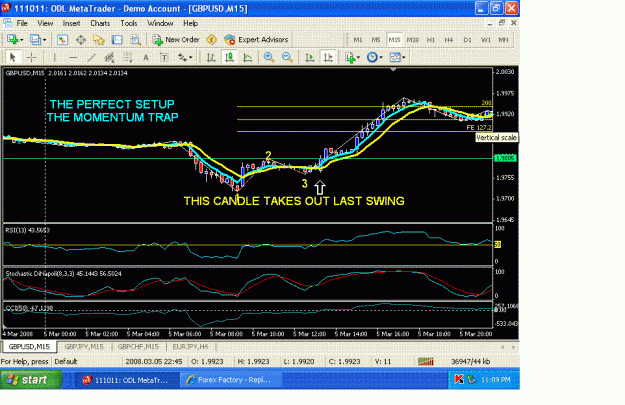The width and height of the screenshot is (625, 405).
Task: Expand the Templates dropdown arrow
Action: (404, 58)
